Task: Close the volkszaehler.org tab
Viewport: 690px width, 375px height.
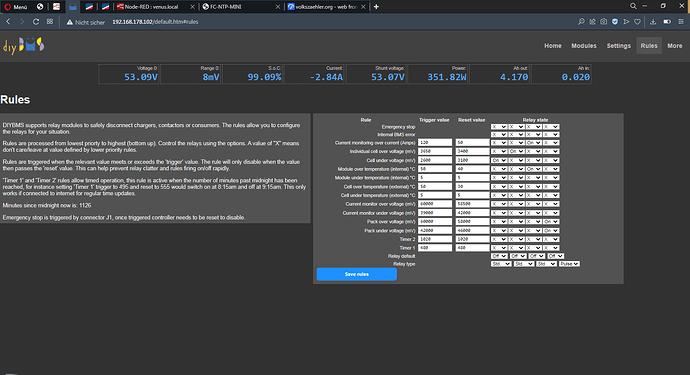Action: (x=363, y=7)
